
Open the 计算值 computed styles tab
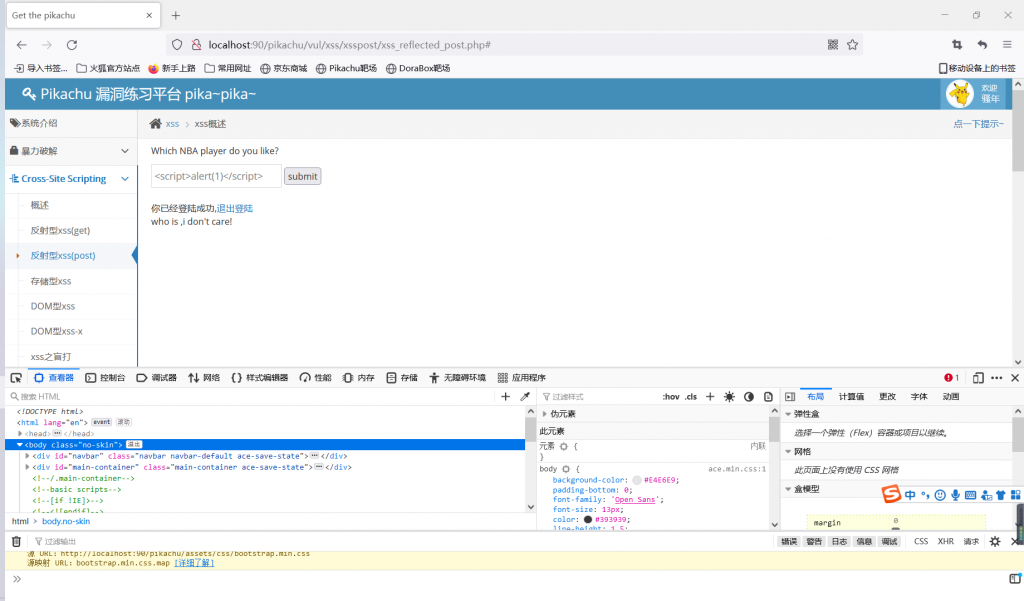(x=852, y=397)
